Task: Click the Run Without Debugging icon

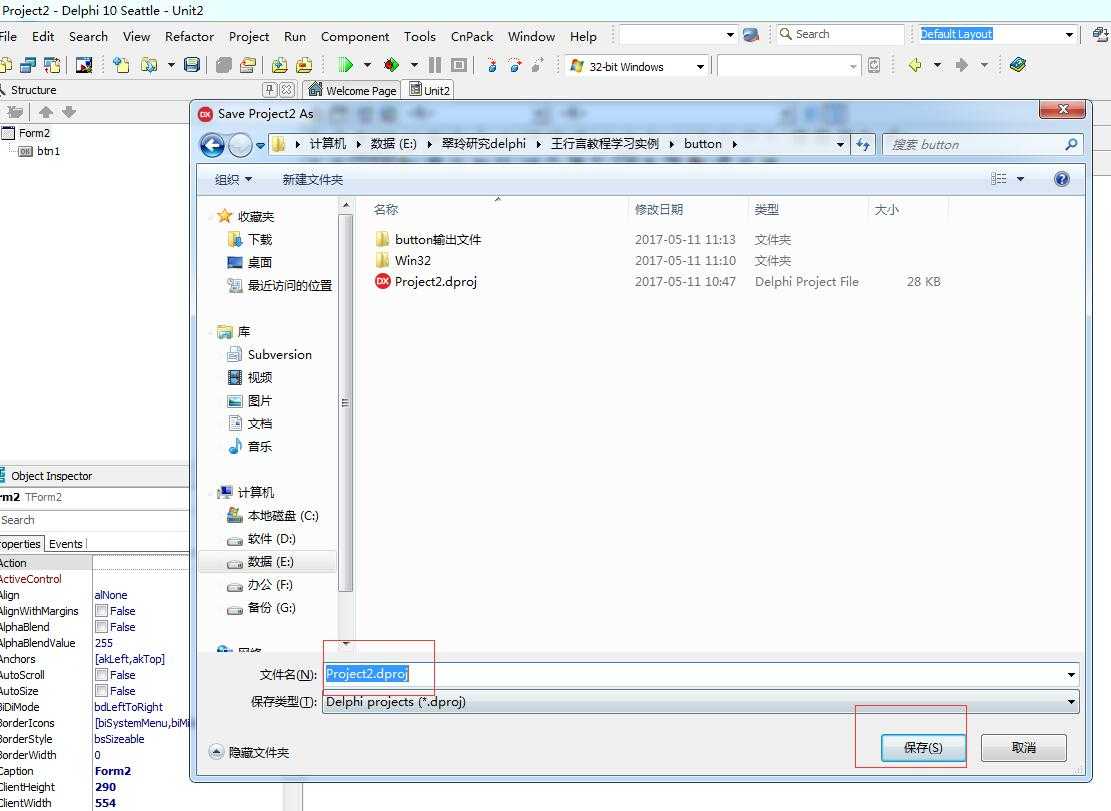Action: point(391,65)
